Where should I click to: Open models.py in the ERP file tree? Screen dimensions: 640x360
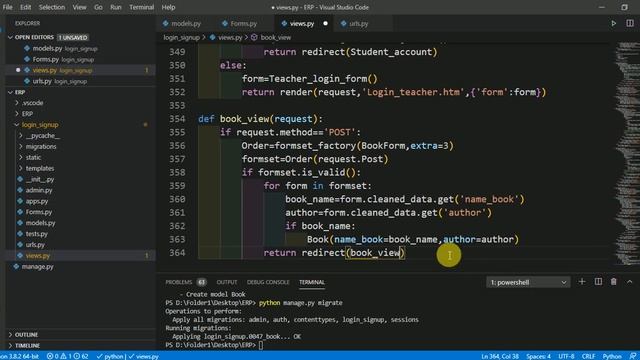coord(40,223)
